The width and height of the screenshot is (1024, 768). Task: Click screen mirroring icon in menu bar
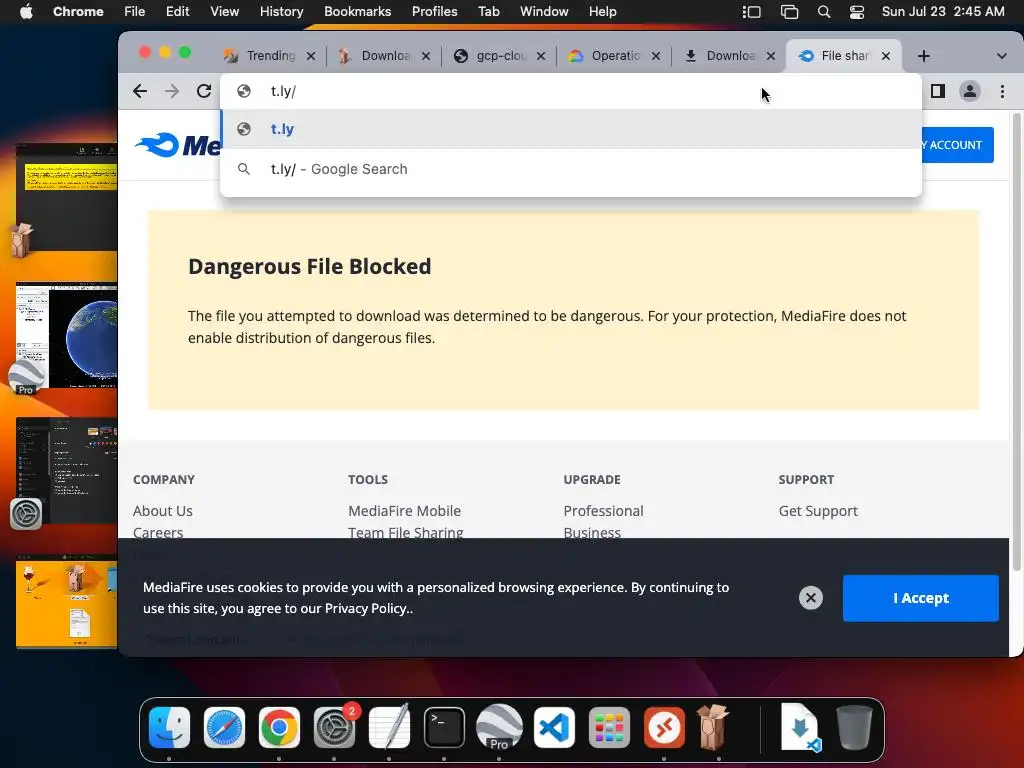click(790, 12)
